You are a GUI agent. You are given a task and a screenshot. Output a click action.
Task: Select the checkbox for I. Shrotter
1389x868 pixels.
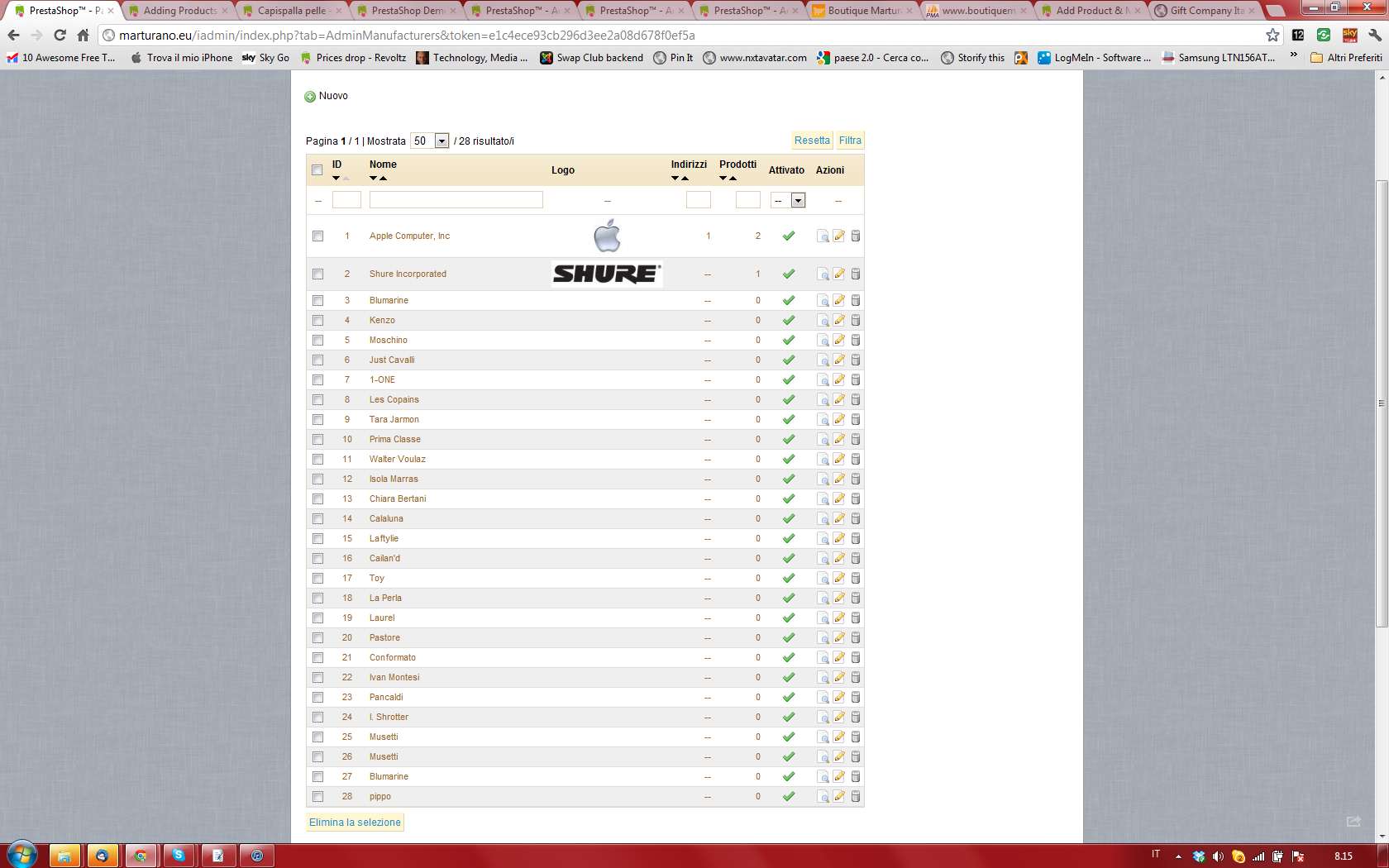pos(317,717)
